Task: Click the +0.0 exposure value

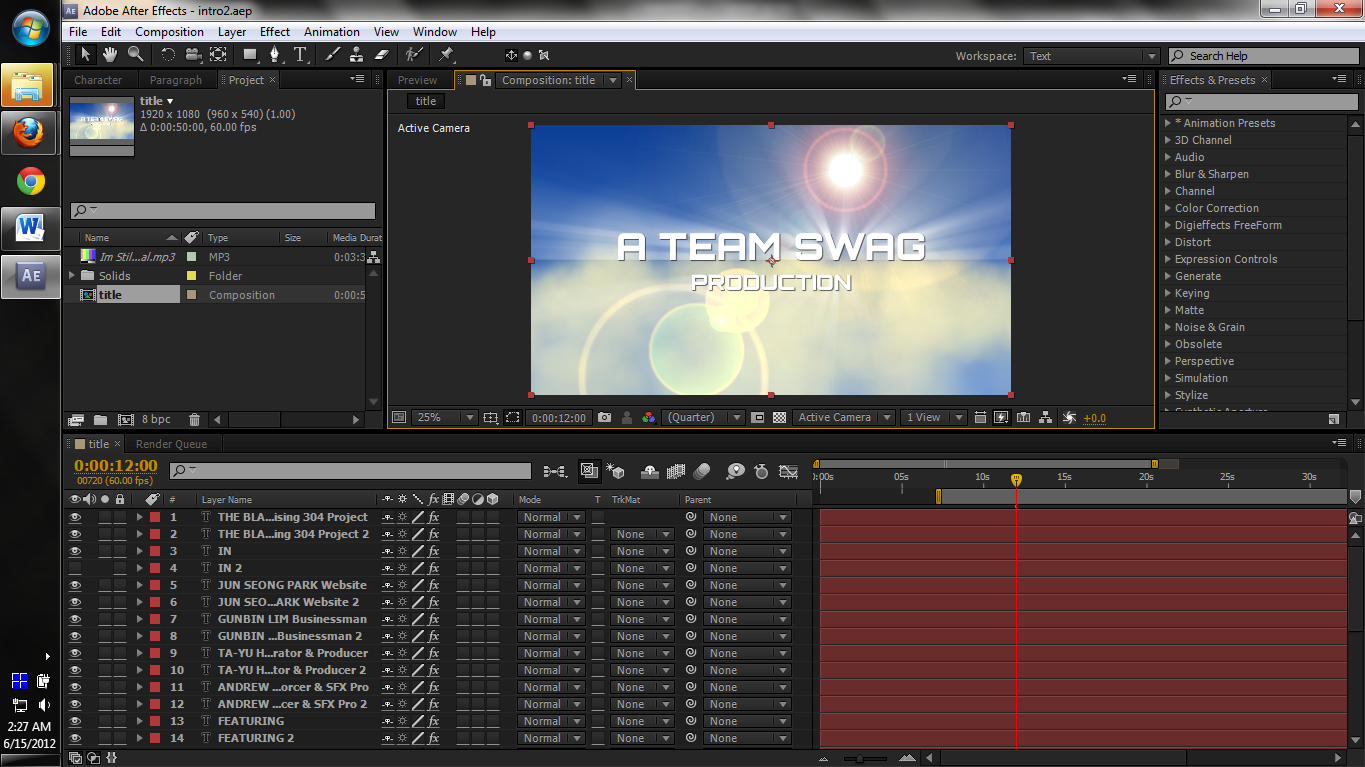Action: 1095,418
